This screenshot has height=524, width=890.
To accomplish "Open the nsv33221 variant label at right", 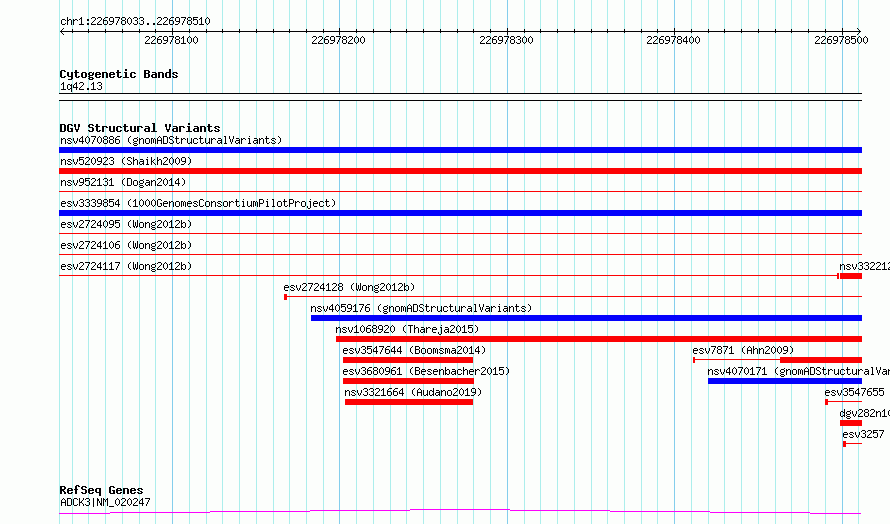I will [x=864, y=266].
